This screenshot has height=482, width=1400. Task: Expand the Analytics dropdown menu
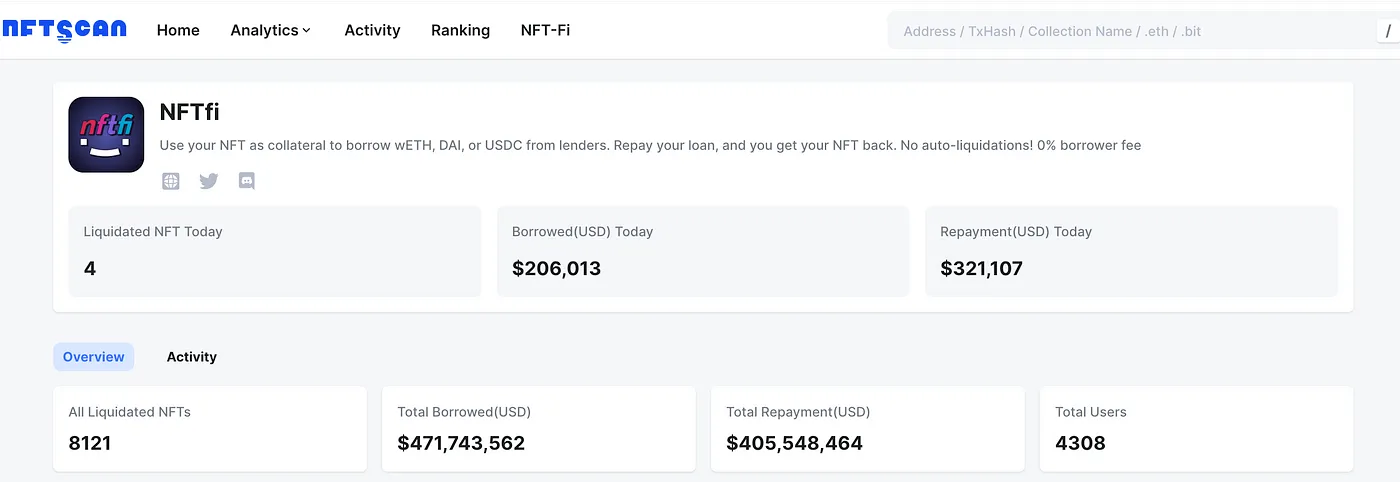coord(271,30)
